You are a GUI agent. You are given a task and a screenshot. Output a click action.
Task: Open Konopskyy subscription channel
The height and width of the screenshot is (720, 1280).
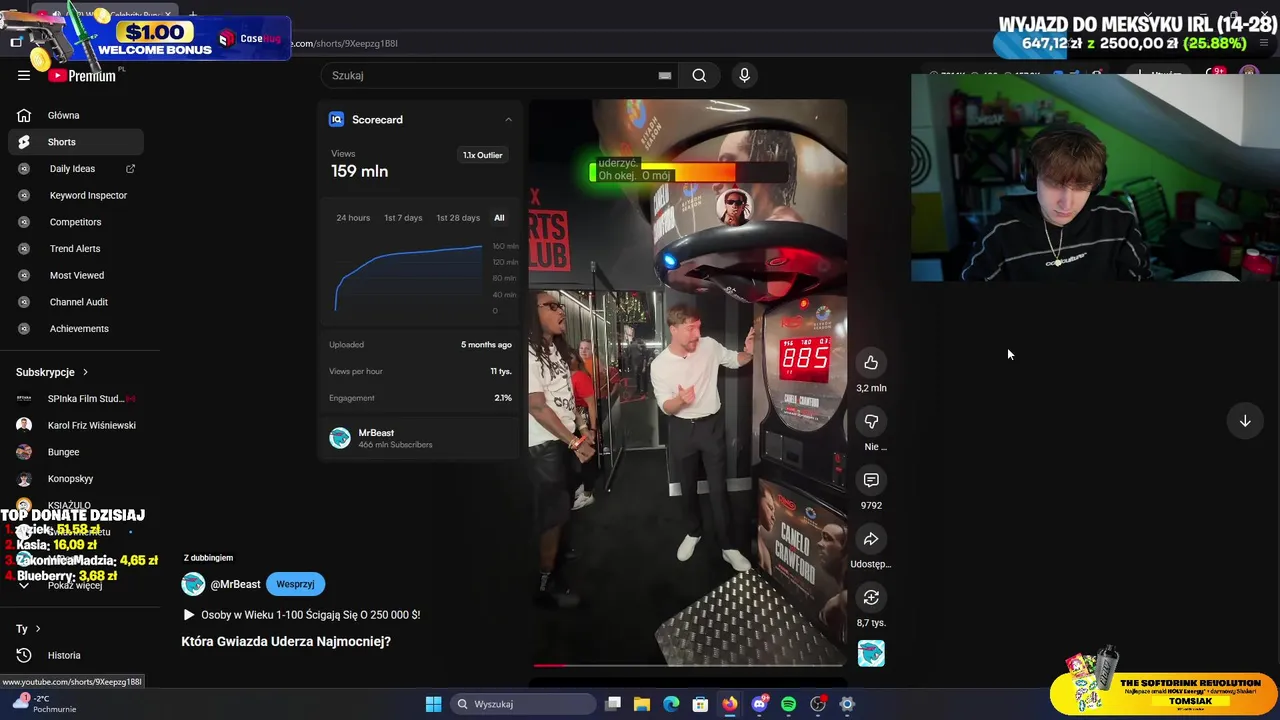76,479
